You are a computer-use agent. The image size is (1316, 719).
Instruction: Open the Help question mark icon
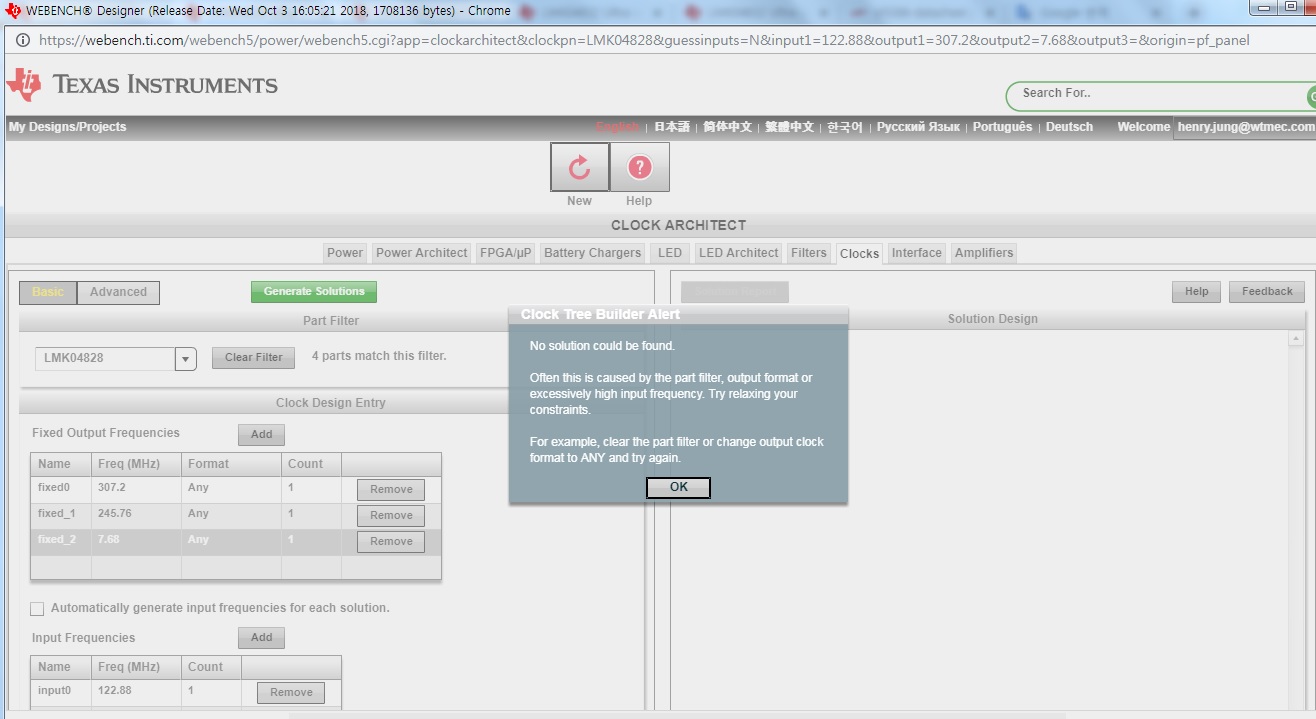click(639, 167)
